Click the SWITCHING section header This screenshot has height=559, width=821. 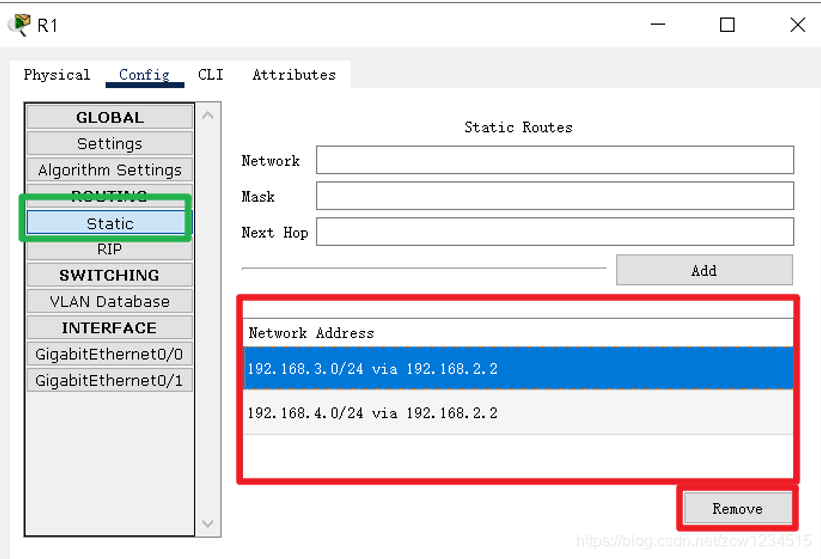point(110,275)
